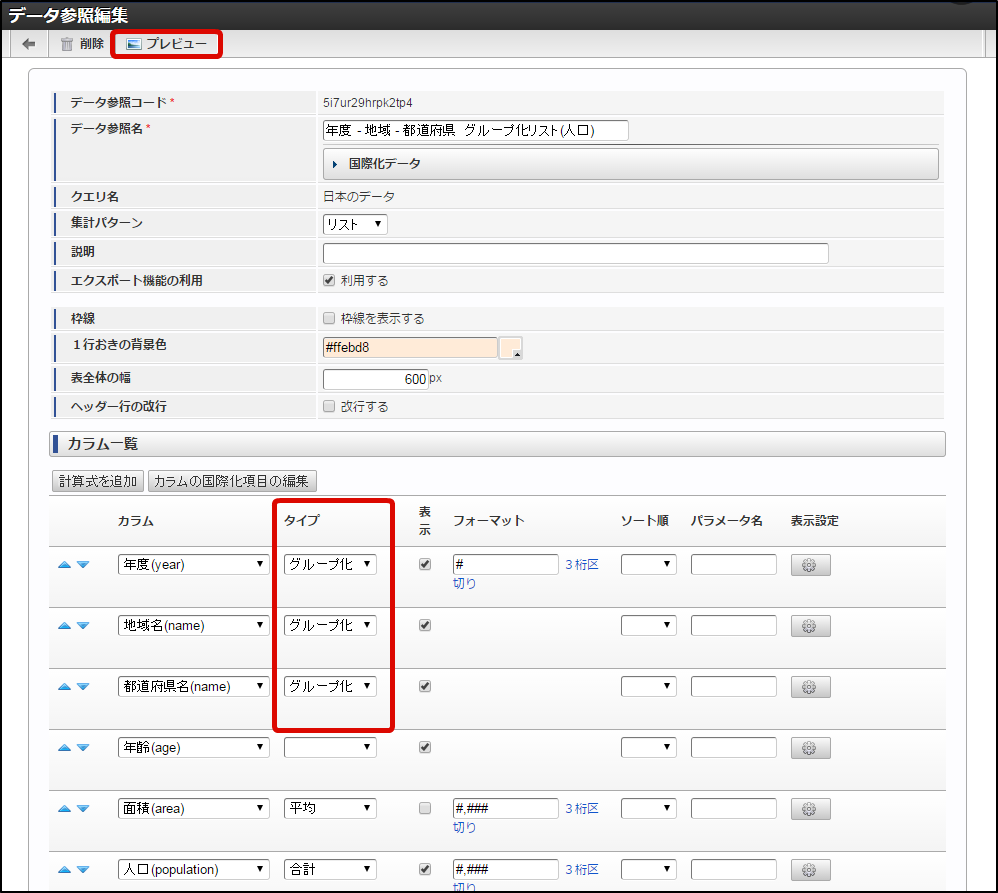Open display settings gear for 年度 row

pos(810,565)
